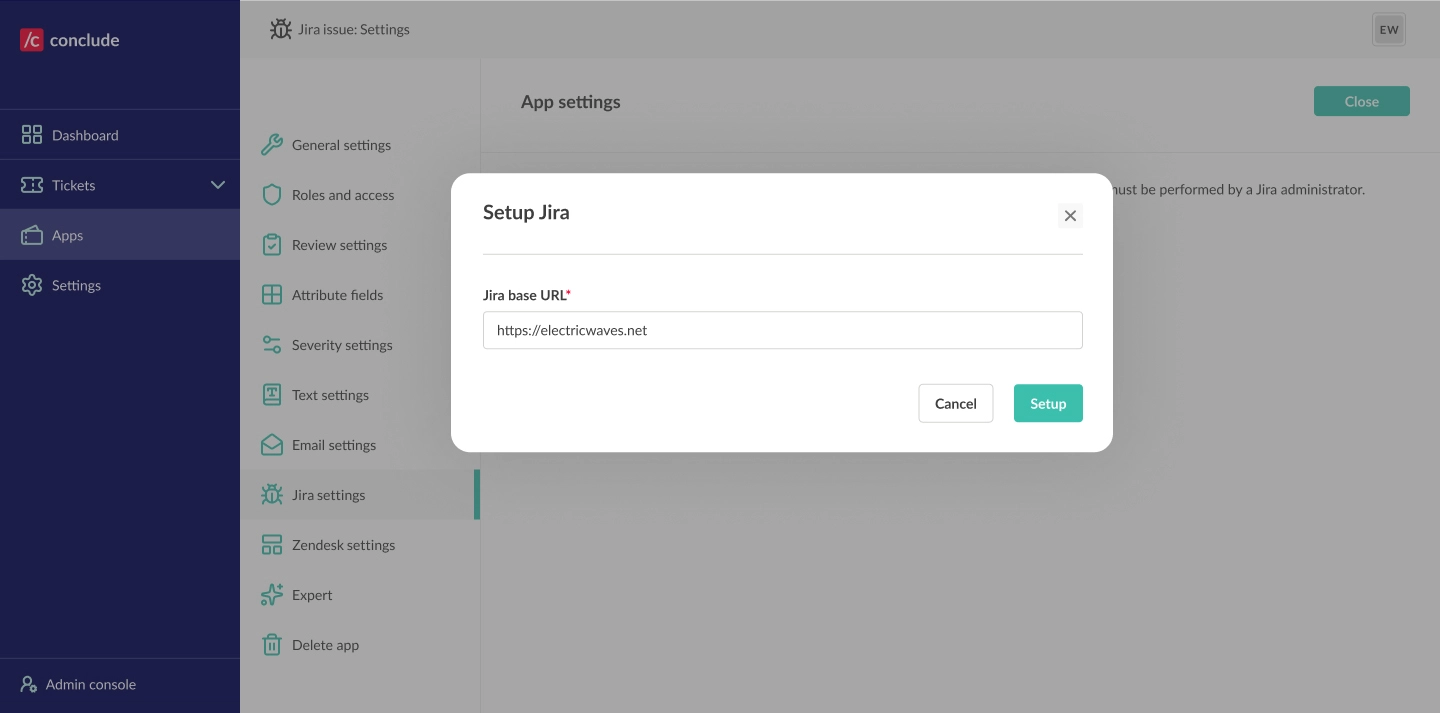This screenshot has width=1440, height=713.
Task: Click the Jira base URL input field
Action: click(782, 330)
